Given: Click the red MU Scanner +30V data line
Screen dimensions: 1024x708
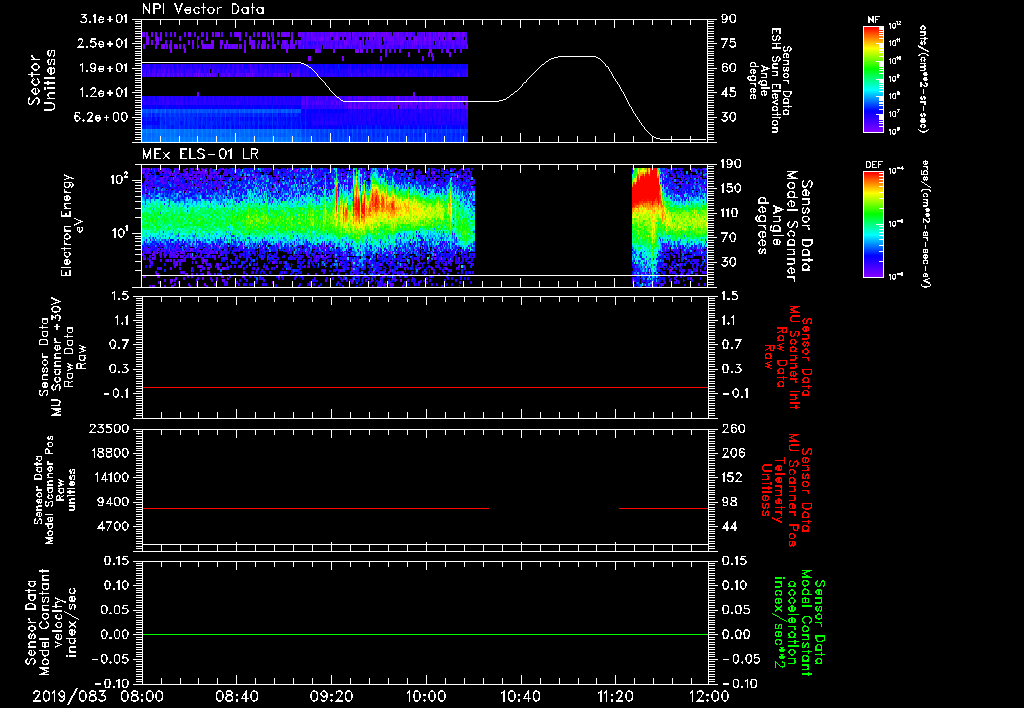Looking at the screenshot, I should click(x=425, y=387).
